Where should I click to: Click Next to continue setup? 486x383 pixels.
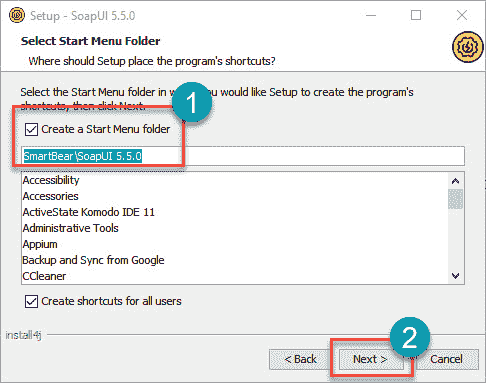coord(370,359)
